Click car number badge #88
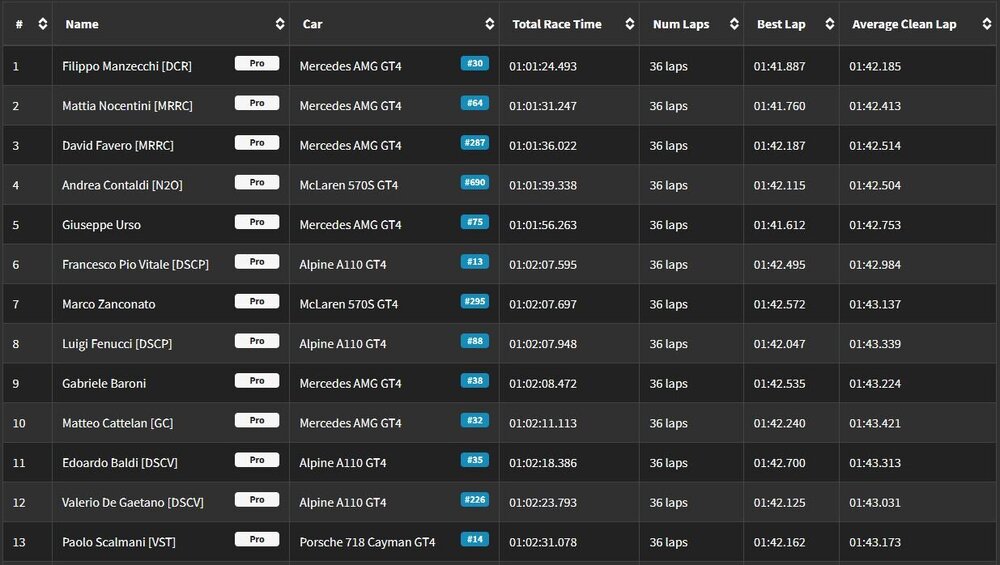1000x565 pixels. [x=474, y=341]
